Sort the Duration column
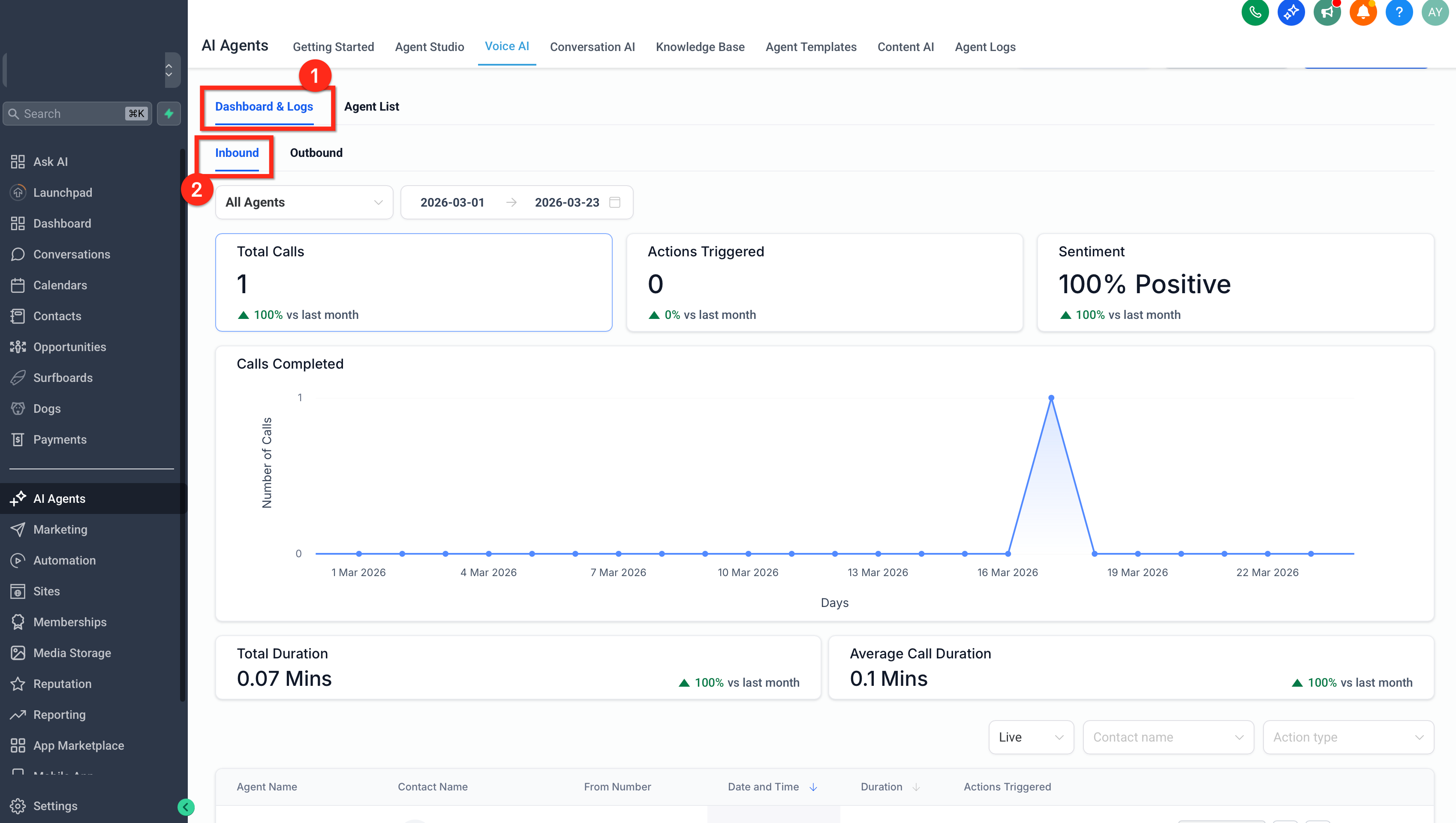Screen dimensions: 1456x823 coord(916,787)
